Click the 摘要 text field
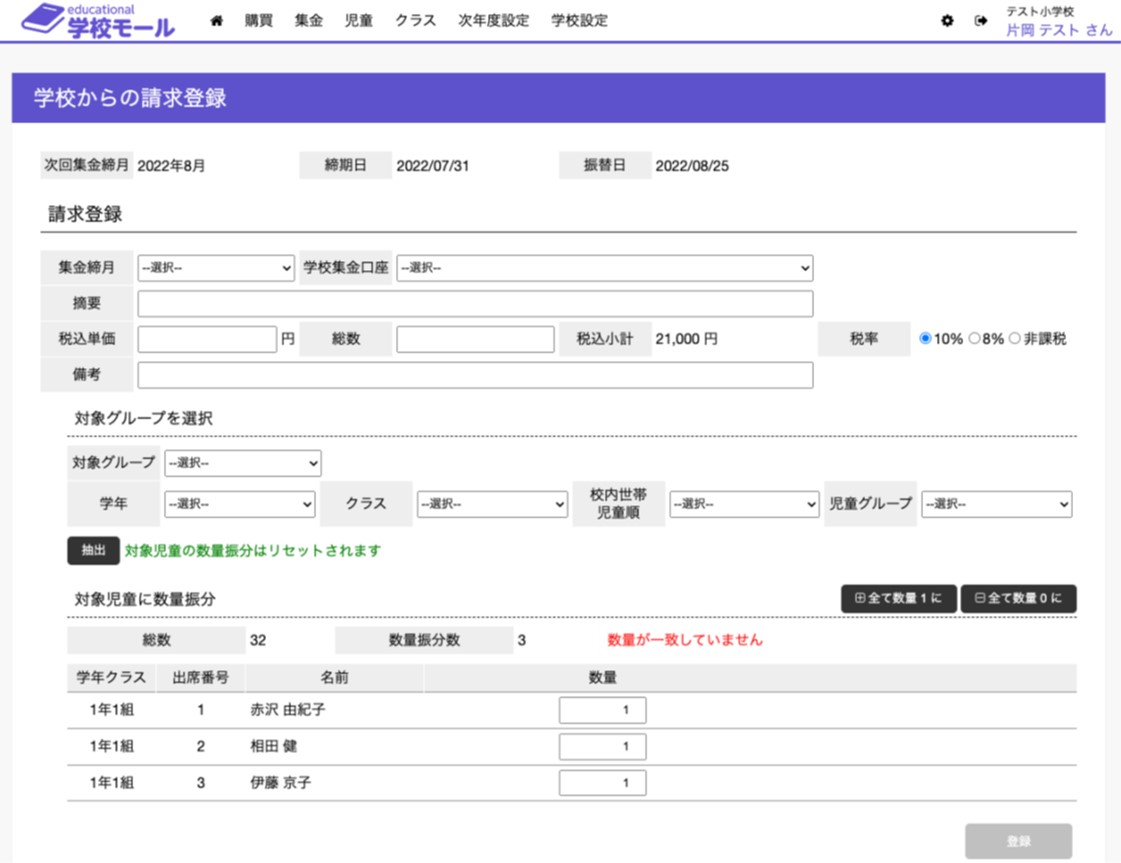The image size is (1121, 863). click(x=475, y=304)
